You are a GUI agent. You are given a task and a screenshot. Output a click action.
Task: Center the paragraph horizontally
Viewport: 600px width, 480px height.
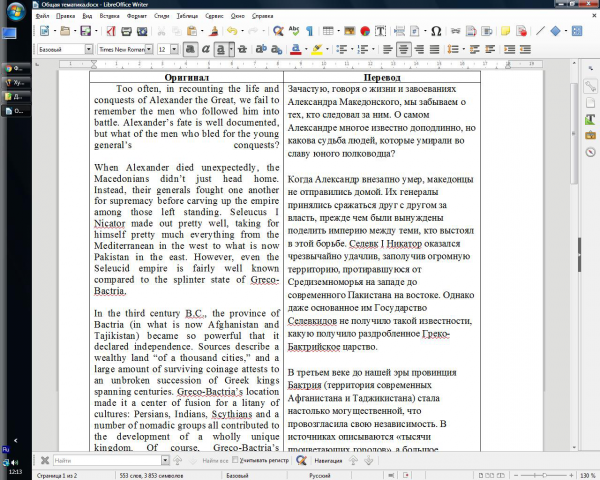(403, 49)
